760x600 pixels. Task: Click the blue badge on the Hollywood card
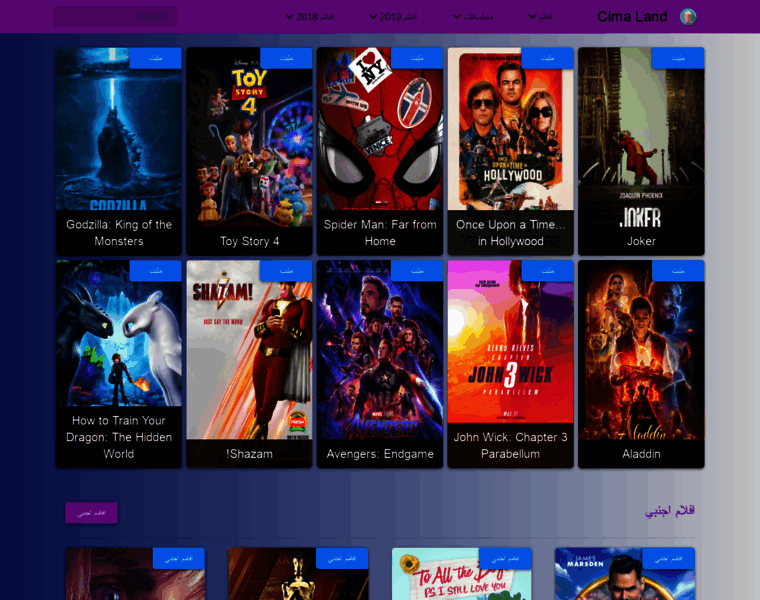548,58
